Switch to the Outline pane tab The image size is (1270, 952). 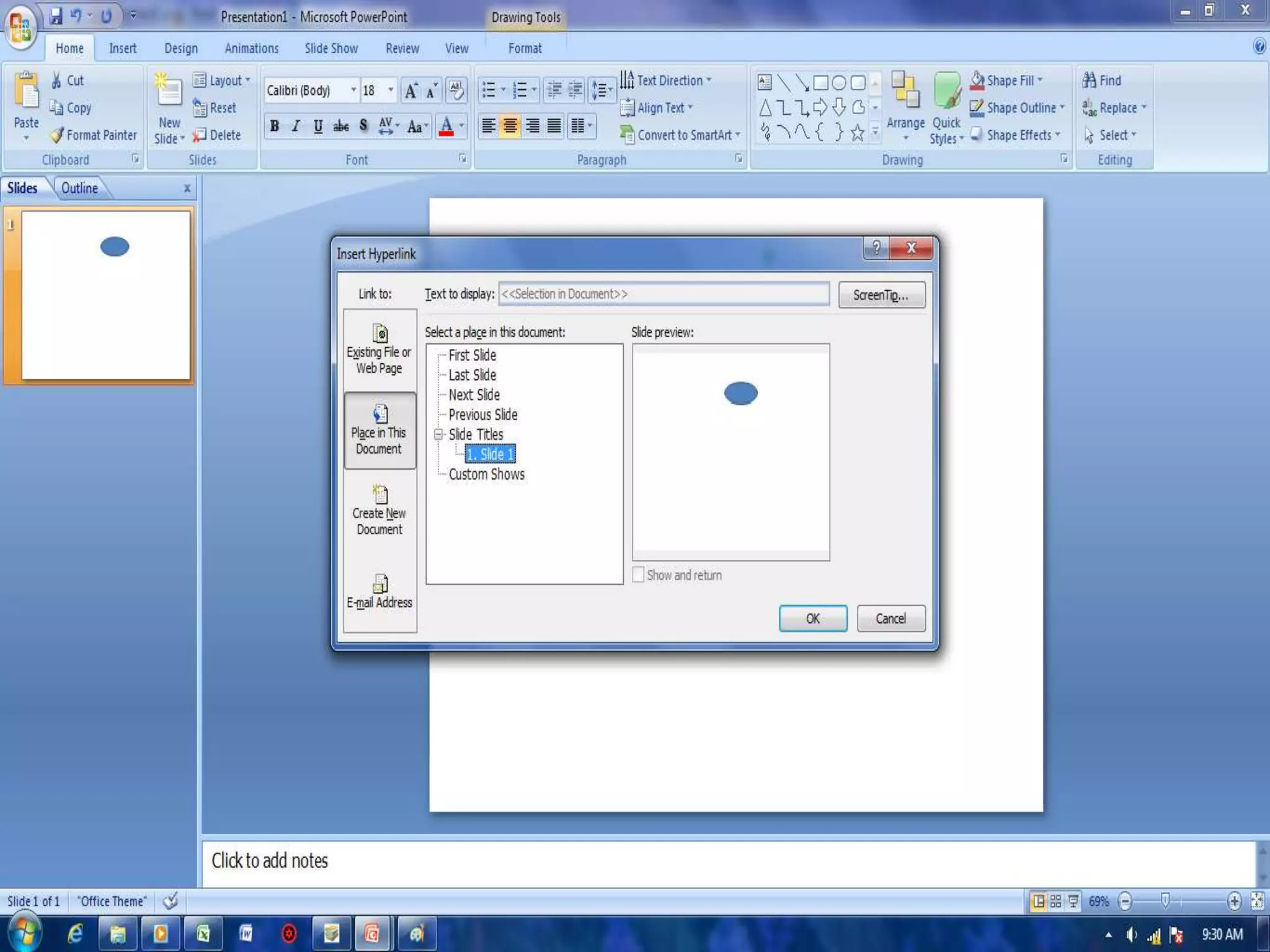[79, 188]
